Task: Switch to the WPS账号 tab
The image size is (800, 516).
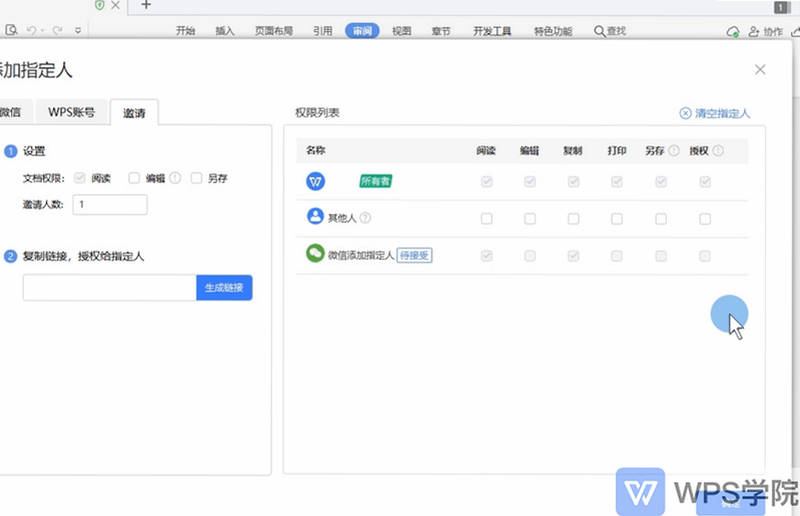Action: (71, 112)
